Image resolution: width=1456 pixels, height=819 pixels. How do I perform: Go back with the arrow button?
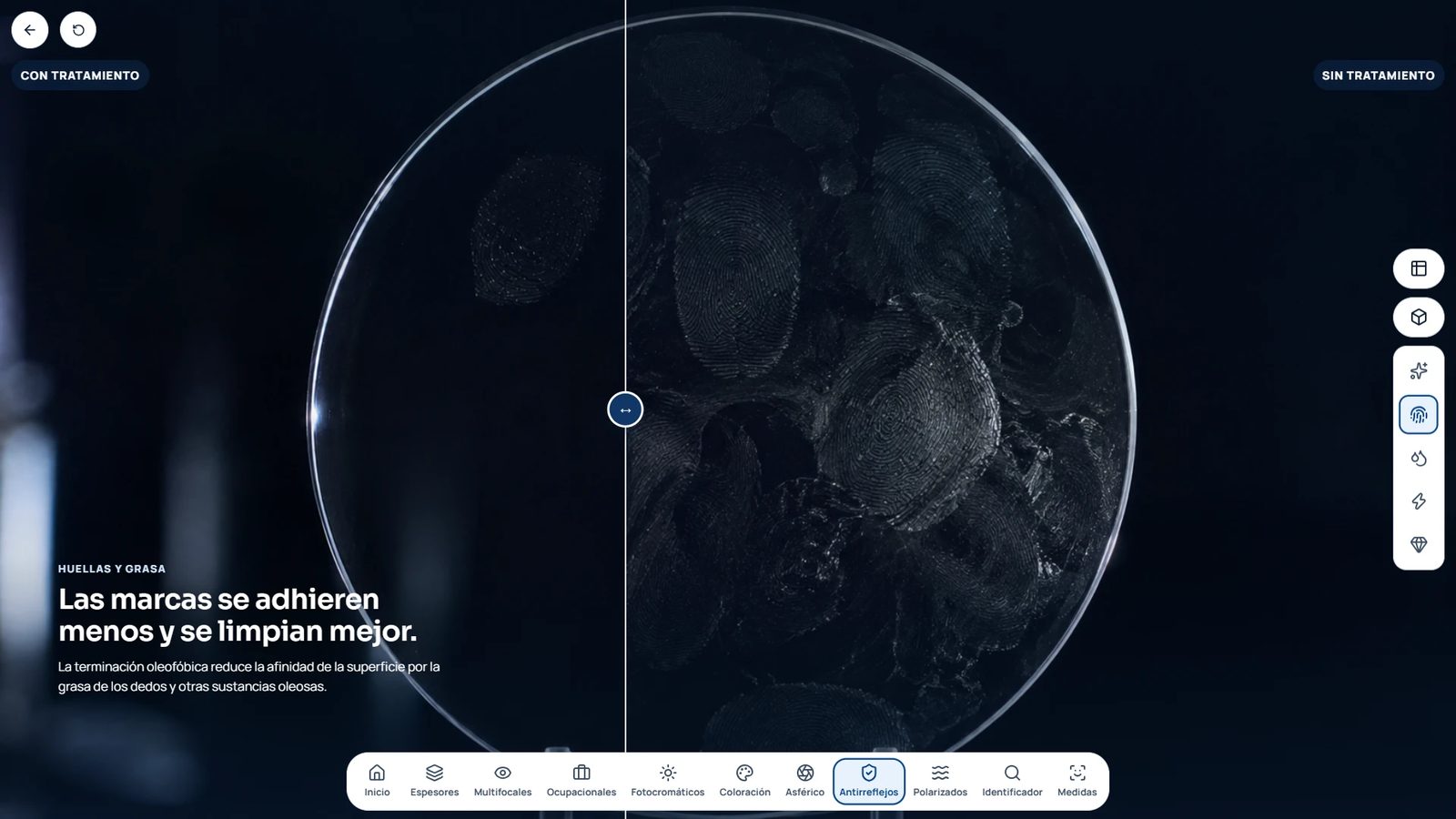tap(30, 30)
